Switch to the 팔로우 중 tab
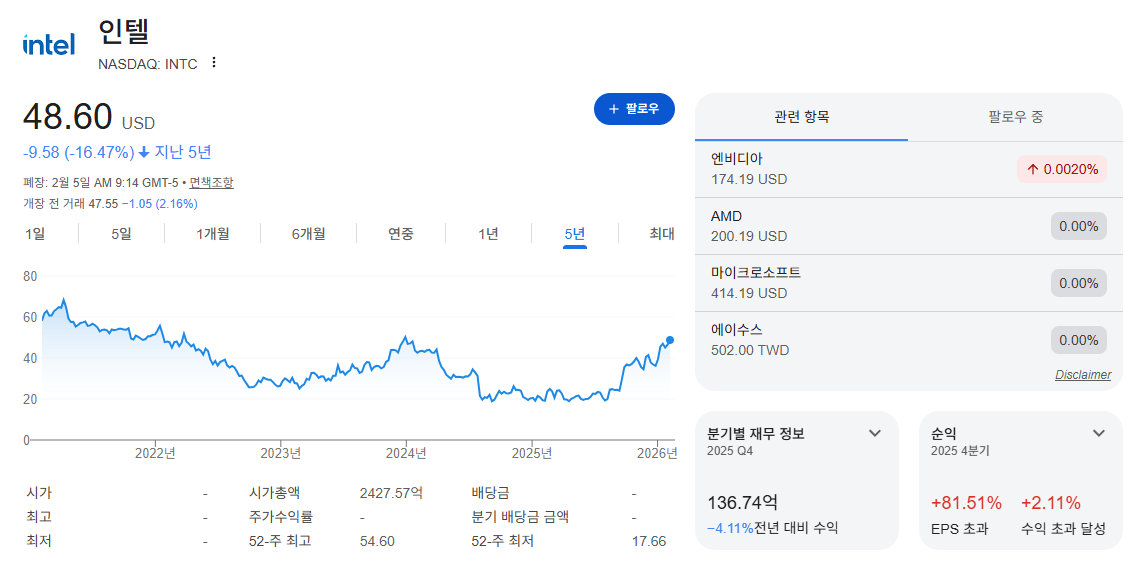The image size is (1140, 568). 1016,116
